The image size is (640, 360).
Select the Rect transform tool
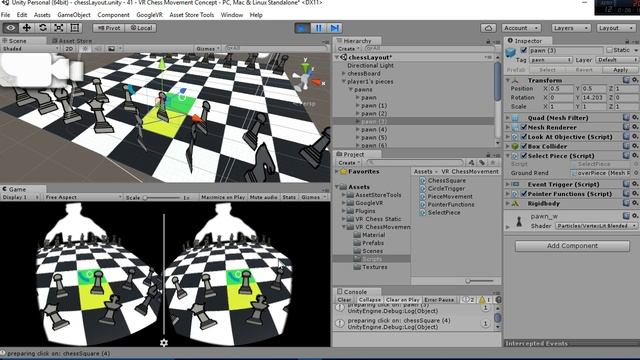[x=75, y=28]
